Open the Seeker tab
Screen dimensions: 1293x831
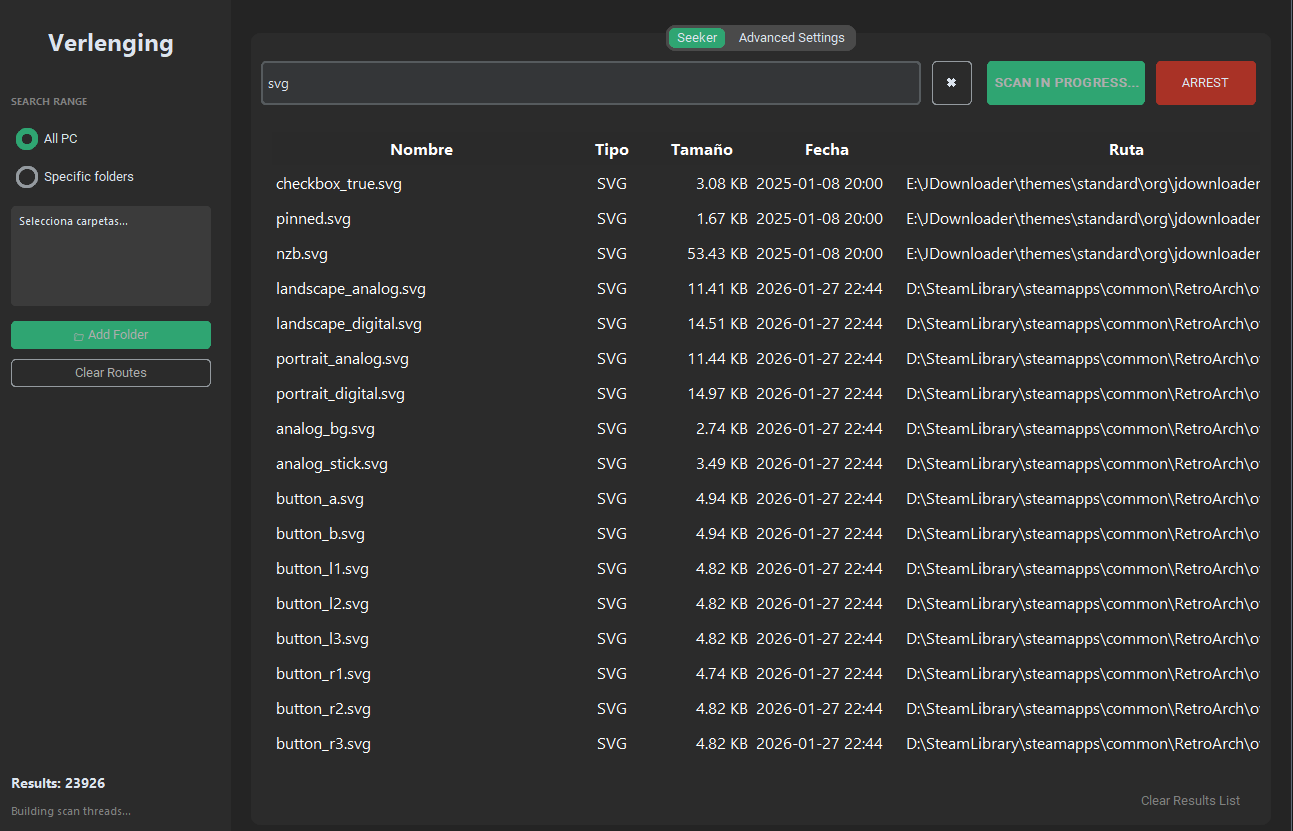[x=697, y=38]
